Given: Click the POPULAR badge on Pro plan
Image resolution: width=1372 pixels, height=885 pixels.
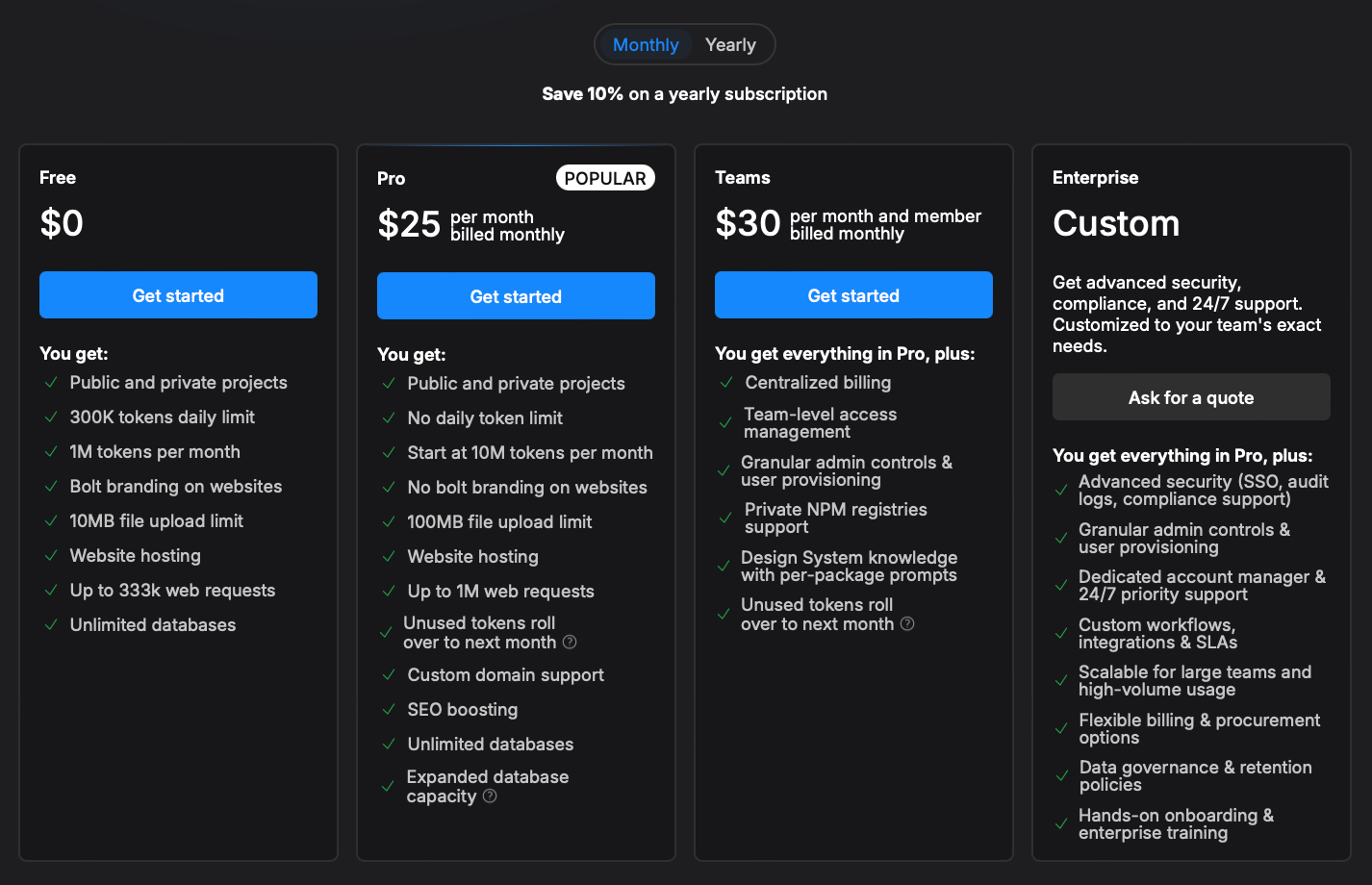Looking at the screenshot, I should tap(605, 178).
